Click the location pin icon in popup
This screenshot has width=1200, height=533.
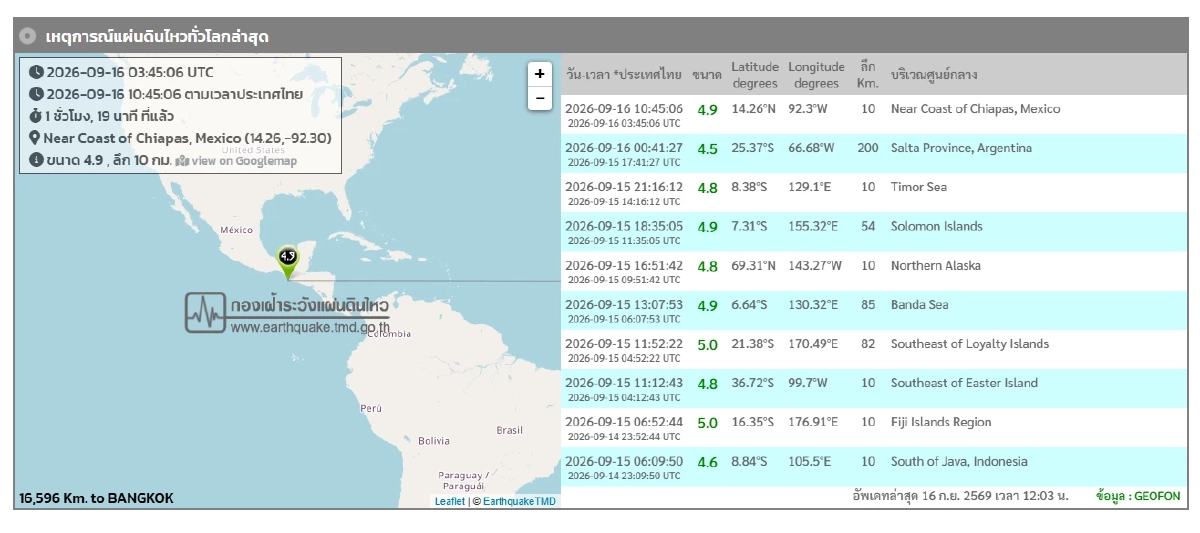[x=35, y=138]
